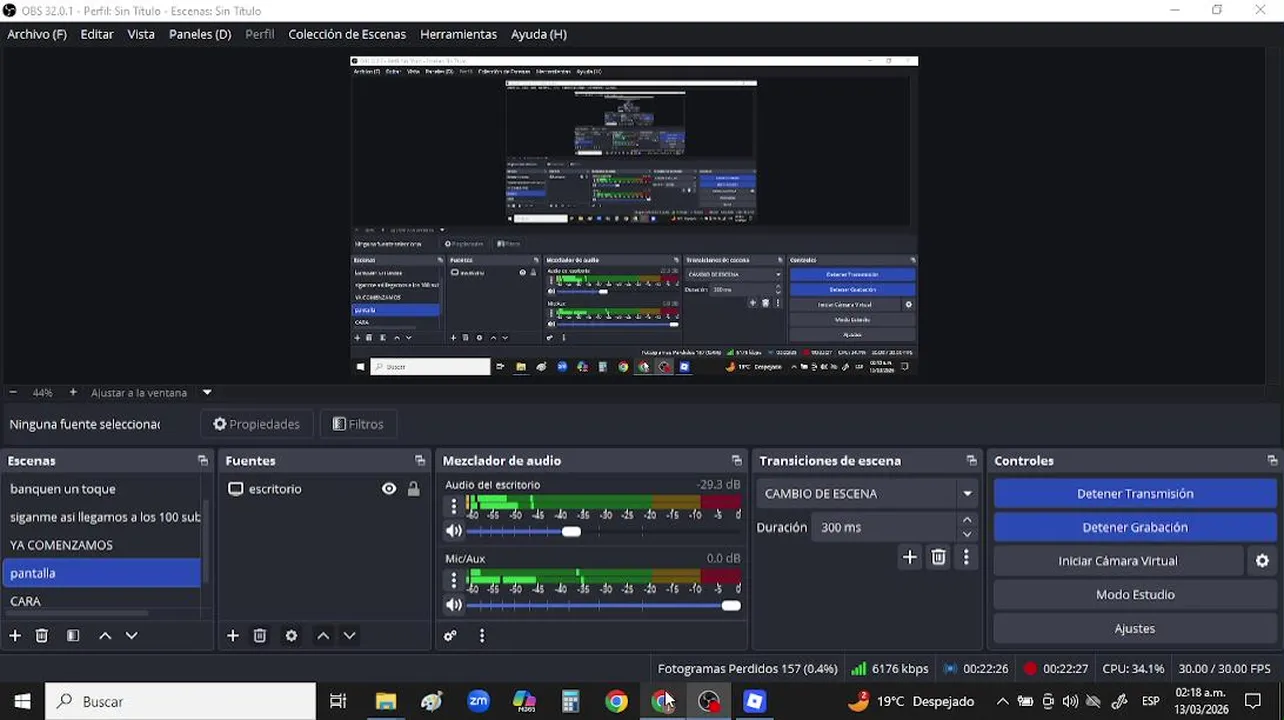Move the scene up with the arrow icon
1284x720 pixels.
(105, 635)
